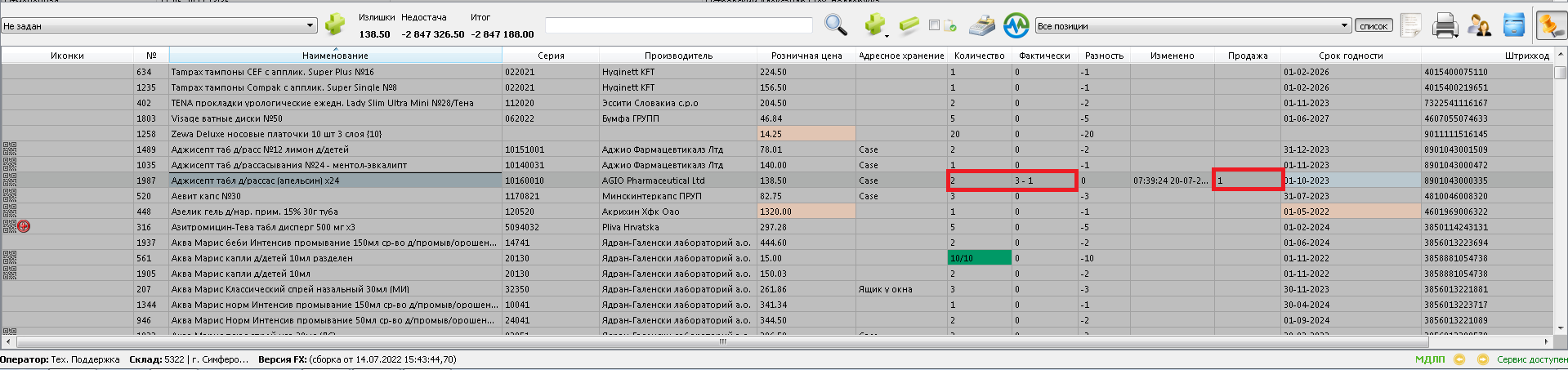Open the users icon in toolbar
This screenshot has width=1568, height=370.
coord(1479,26)
